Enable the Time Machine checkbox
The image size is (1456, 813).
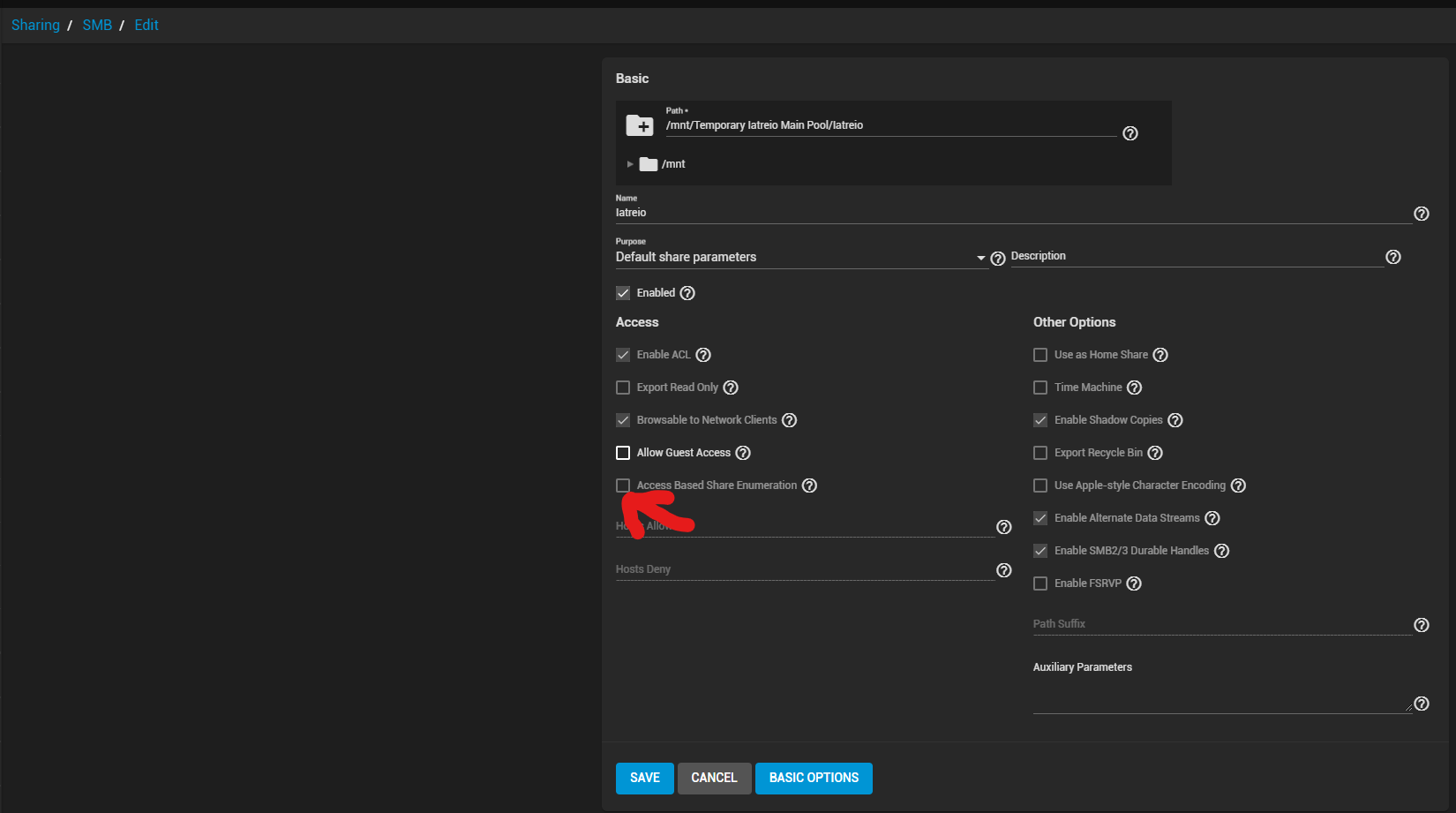1040,388
